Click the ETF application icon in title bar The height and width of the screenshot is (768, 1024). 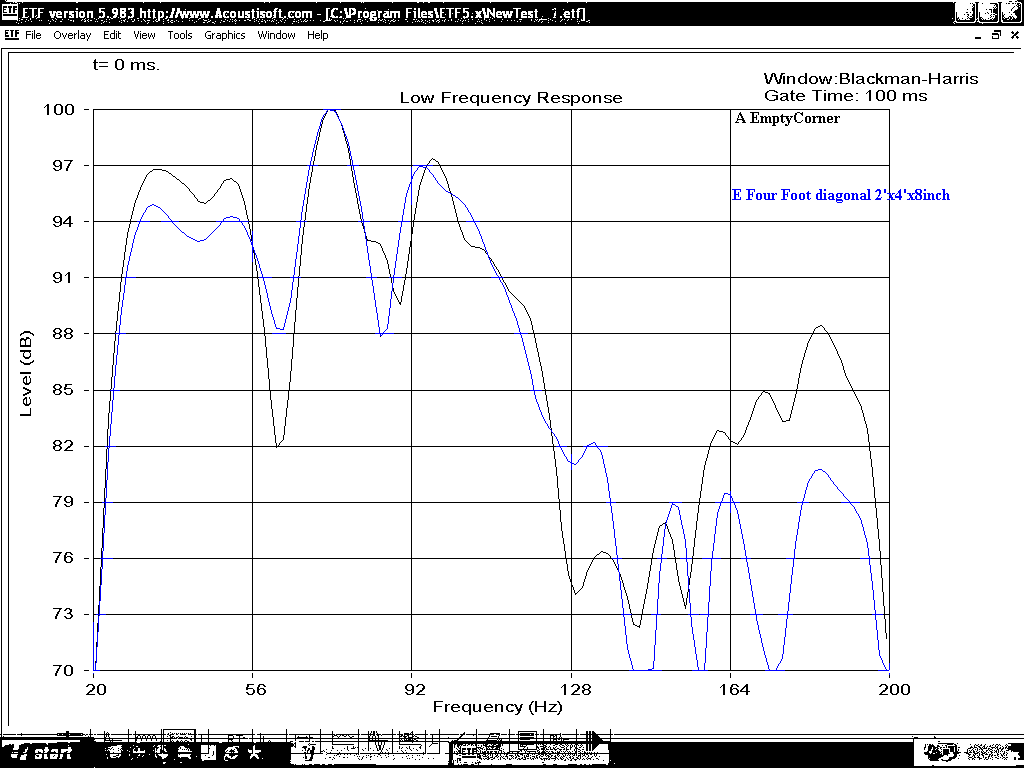tap(11, 12)
